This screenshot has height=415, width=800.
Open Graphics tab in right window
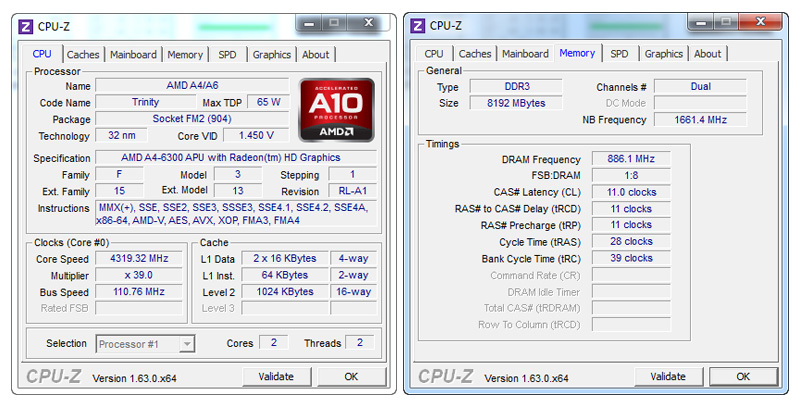click(663, 54)
